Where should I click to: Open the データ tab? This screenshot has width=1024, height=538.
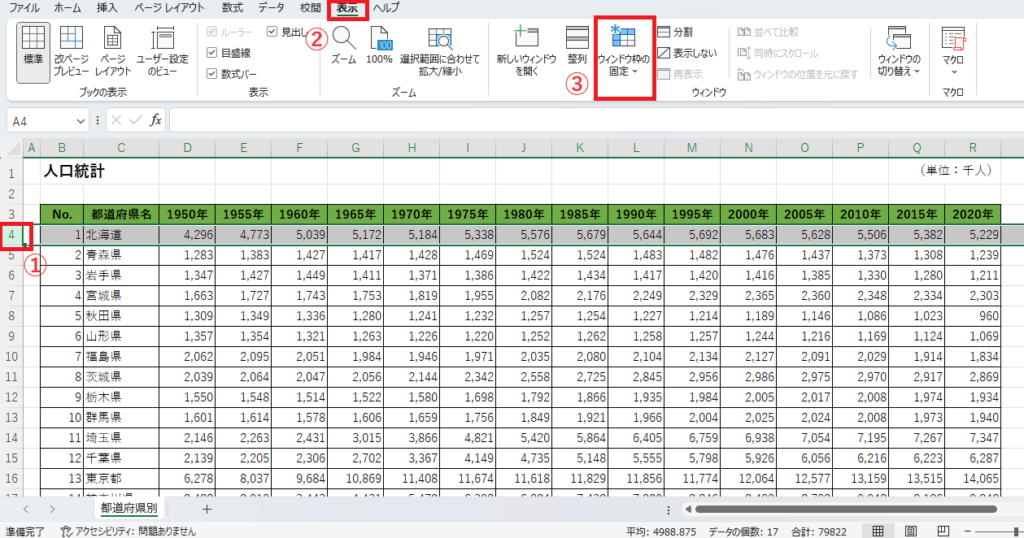271,8
